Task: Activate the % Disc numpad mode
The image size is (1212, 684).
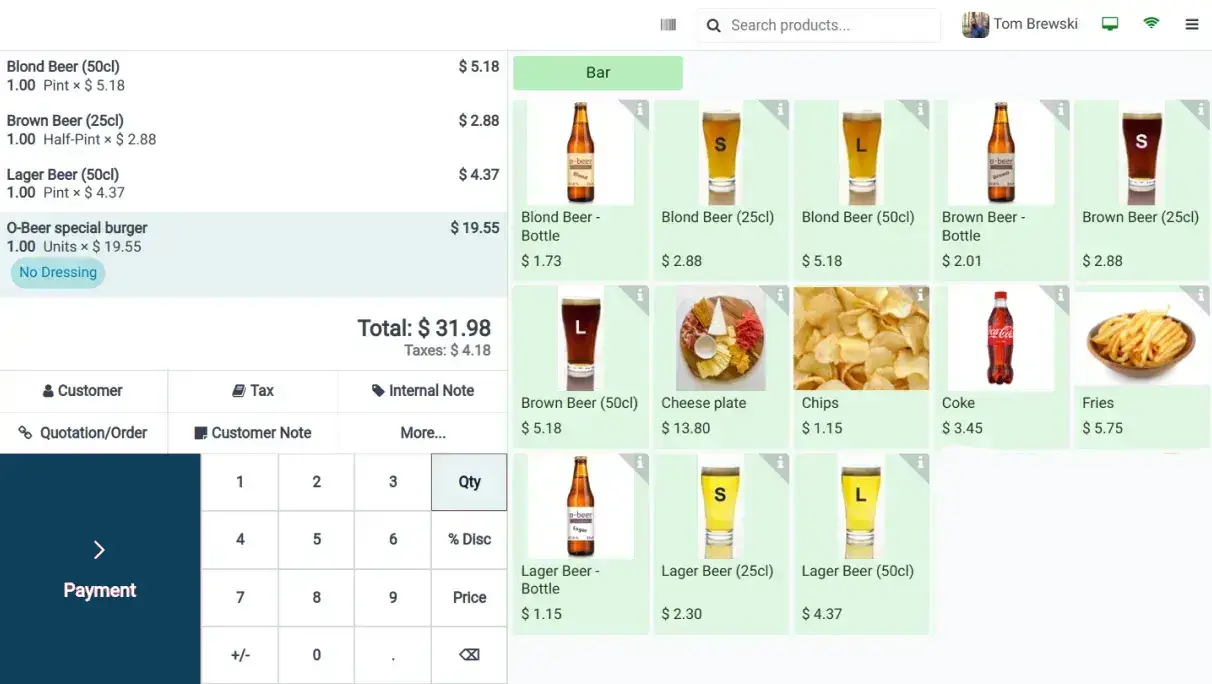Action: 469,540
